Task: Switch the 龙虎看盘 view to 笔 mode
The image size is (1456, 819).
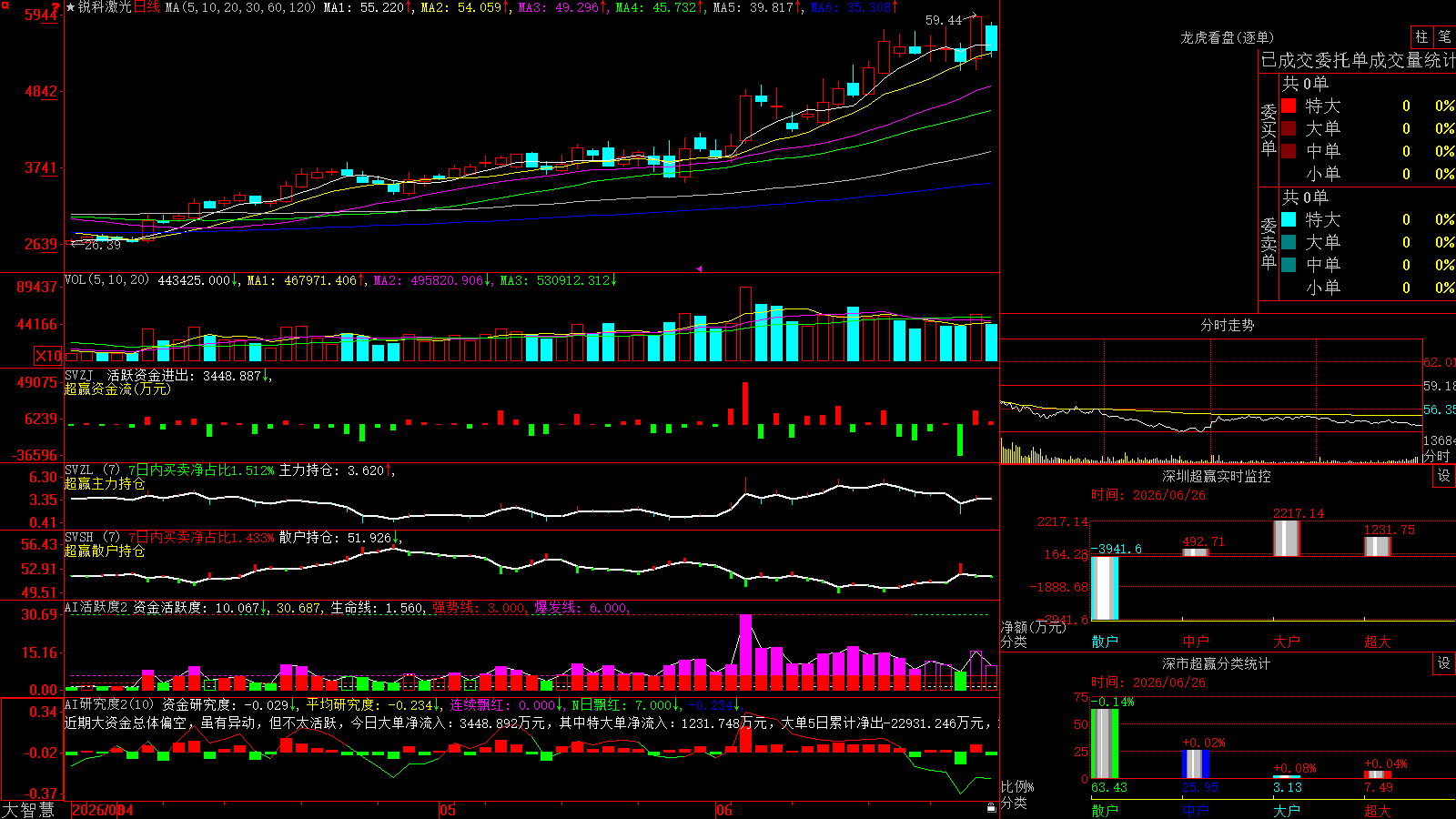Action: tap(1444, 37)
